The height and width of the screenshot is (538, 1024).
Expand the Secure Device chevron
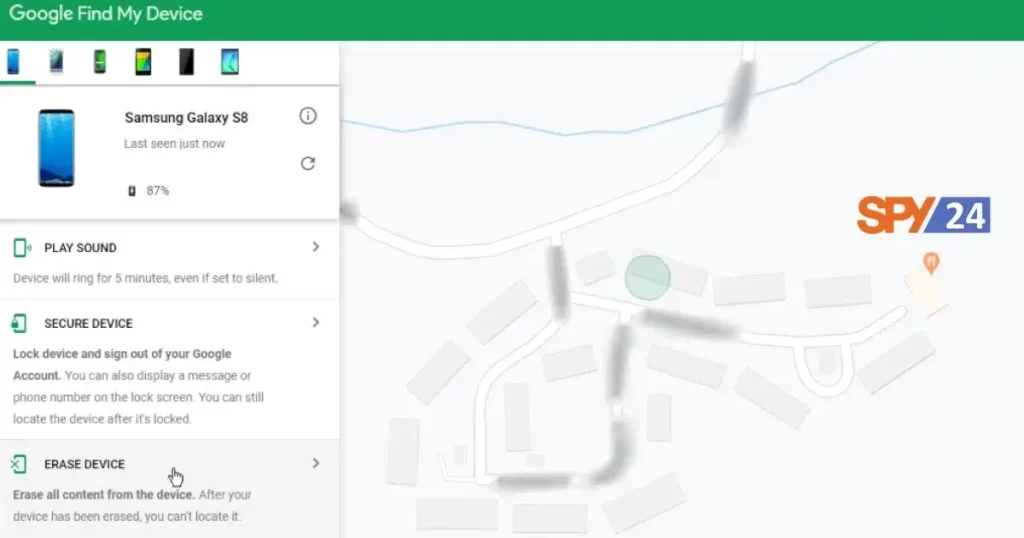[315, 323]
